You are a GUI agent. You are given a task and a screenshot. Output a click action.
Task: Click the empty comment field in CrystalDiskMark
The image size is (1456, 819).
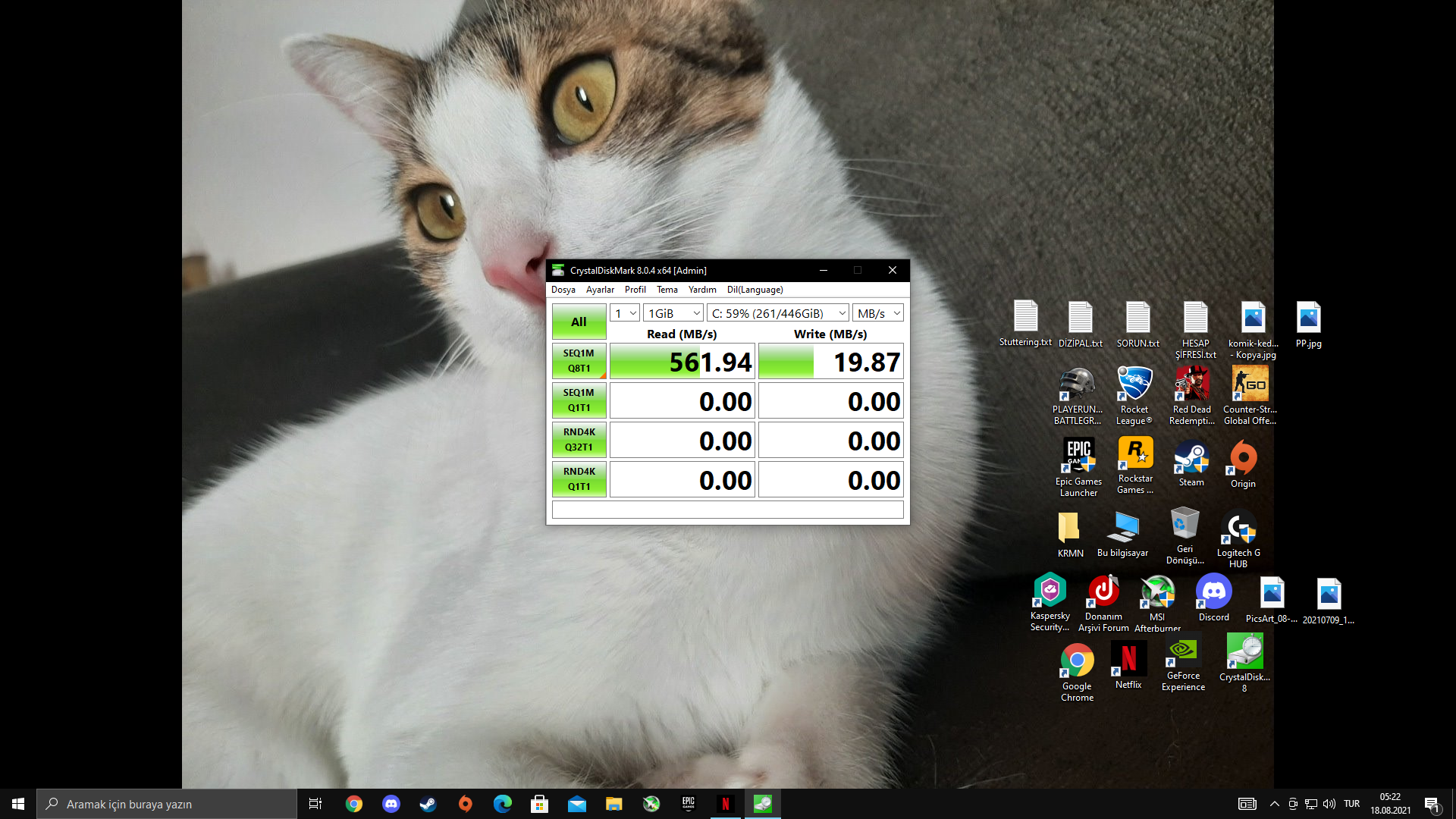point(728,510)
